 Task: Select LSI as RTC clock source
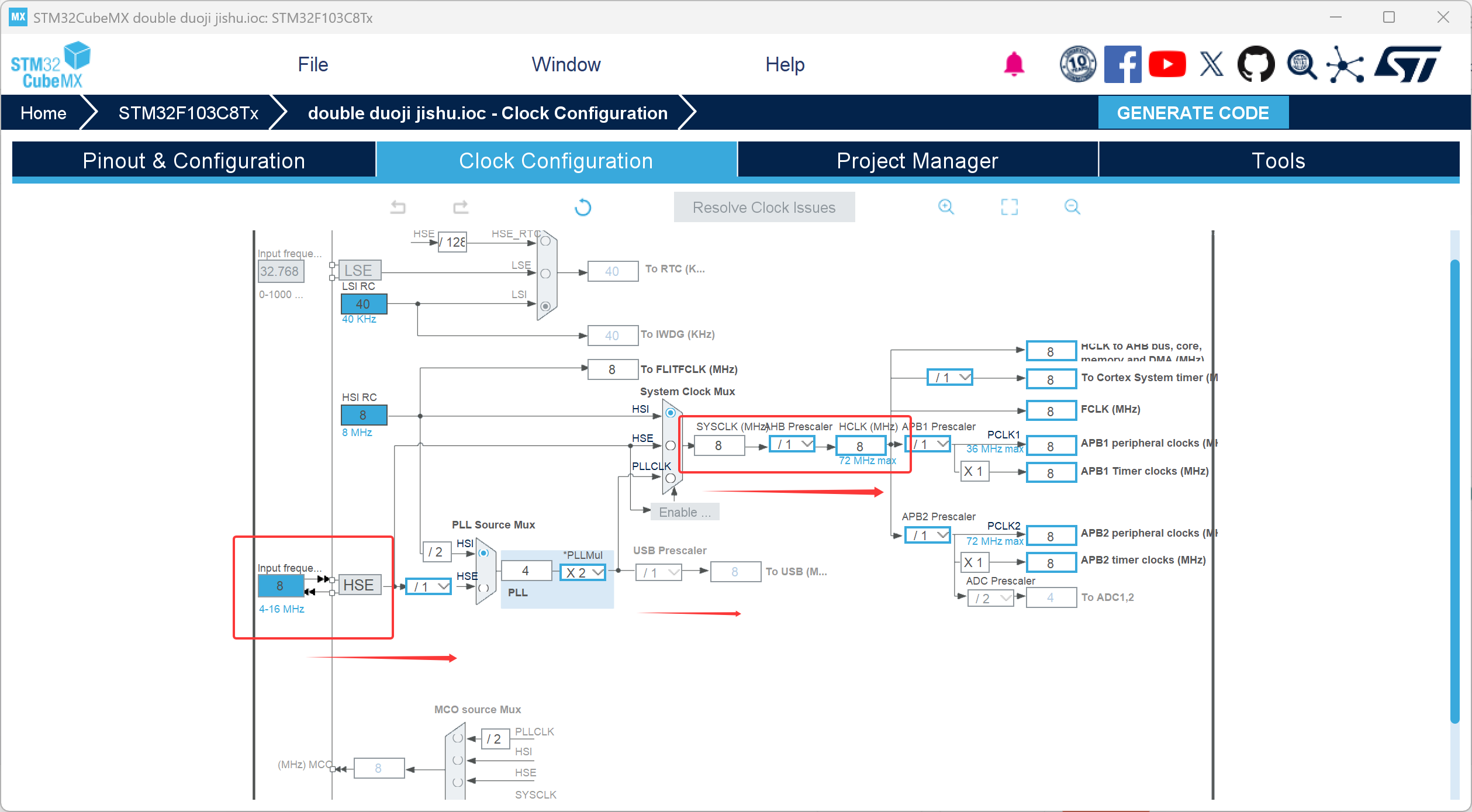point(545,306)
